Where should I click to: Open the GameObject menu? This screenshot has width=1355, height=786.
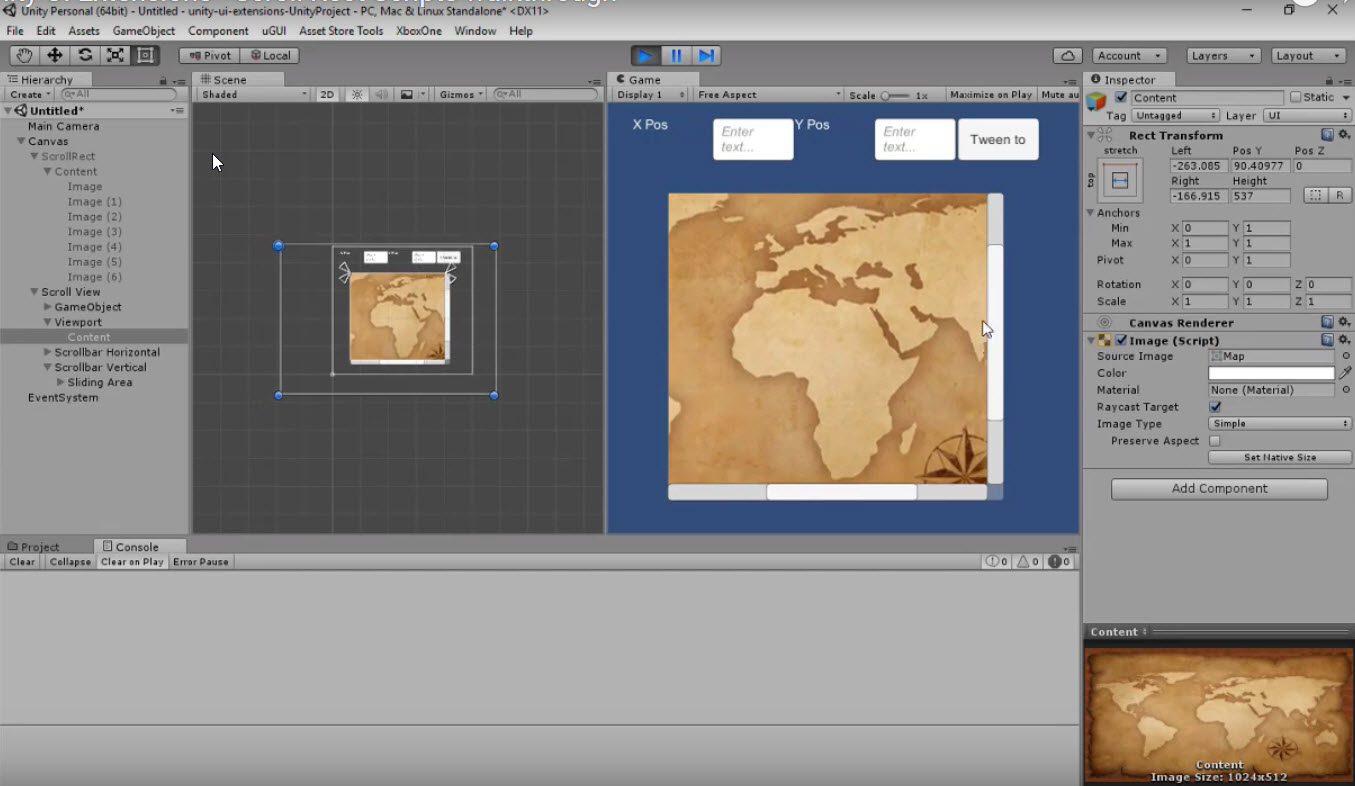(x=144, y=31)
